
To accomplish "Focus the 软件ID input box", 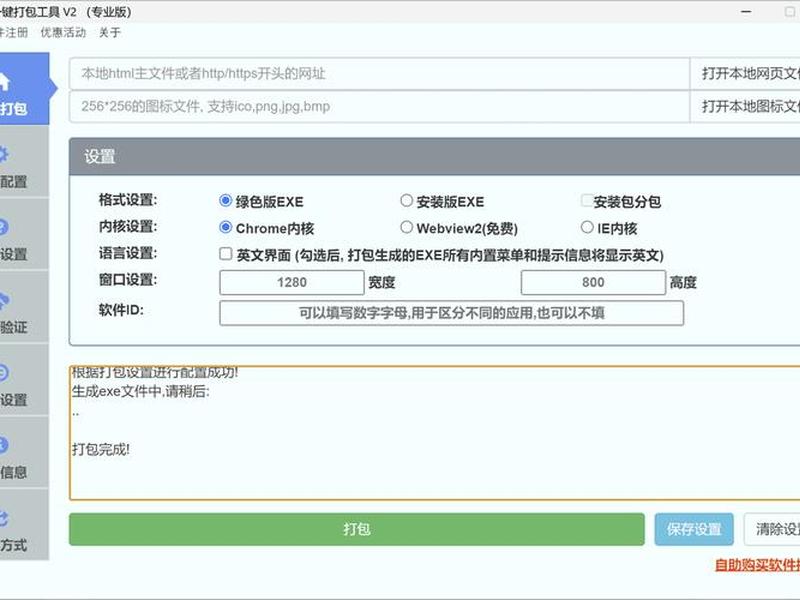I will (452, 313).
